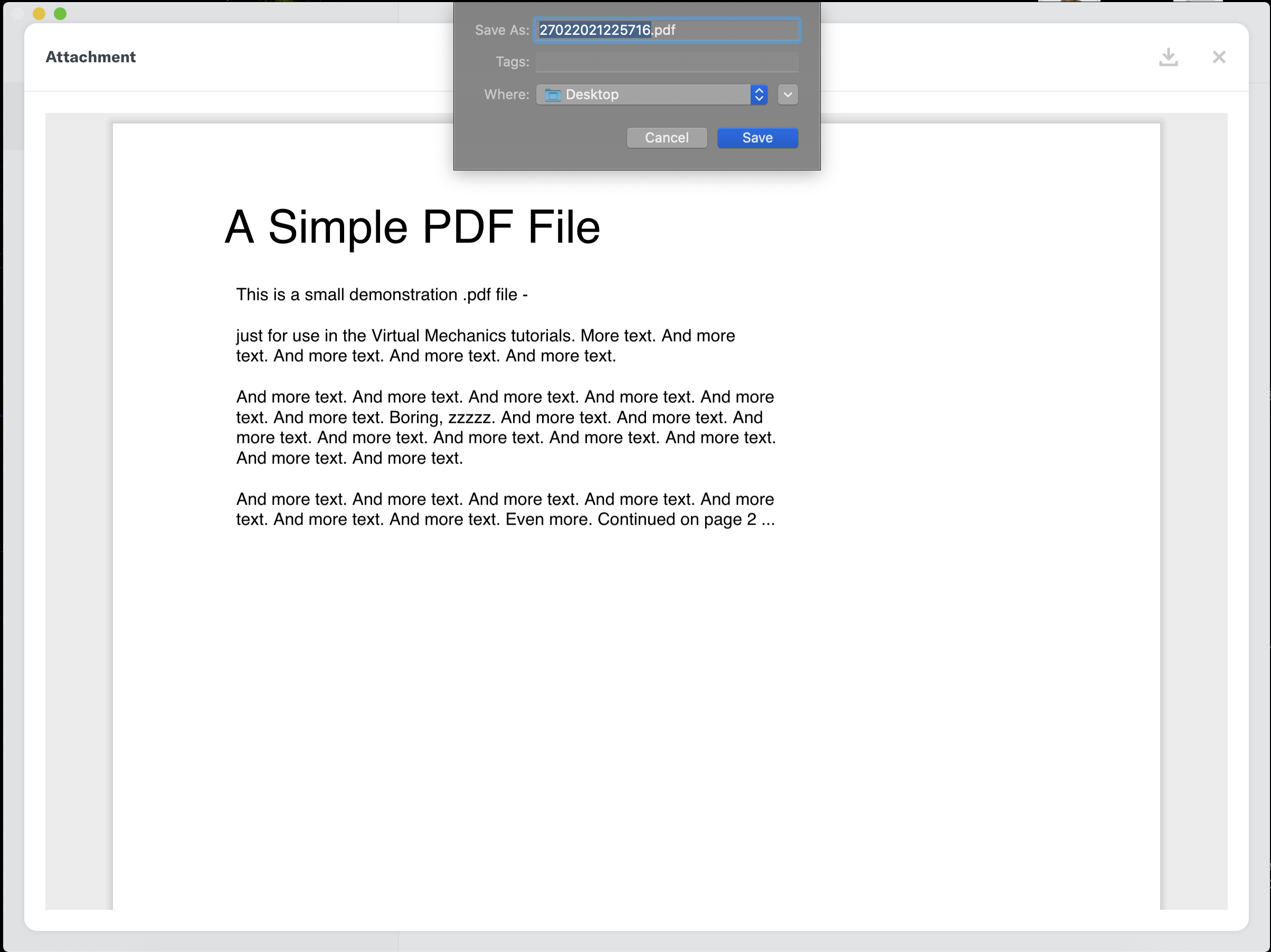Viewport: 1271px width, 952px height.
Task: Click the 'A Simple PDF File' title
Action: point(412,227)
